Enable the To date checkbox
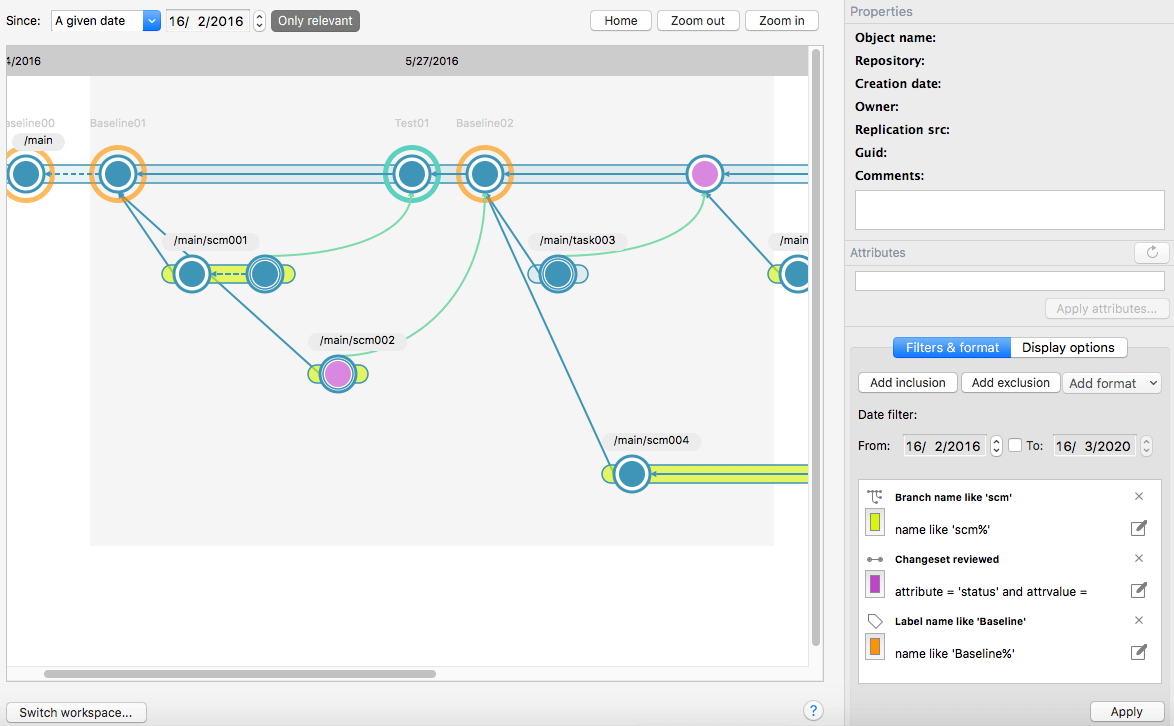 tap(1015, 445)
